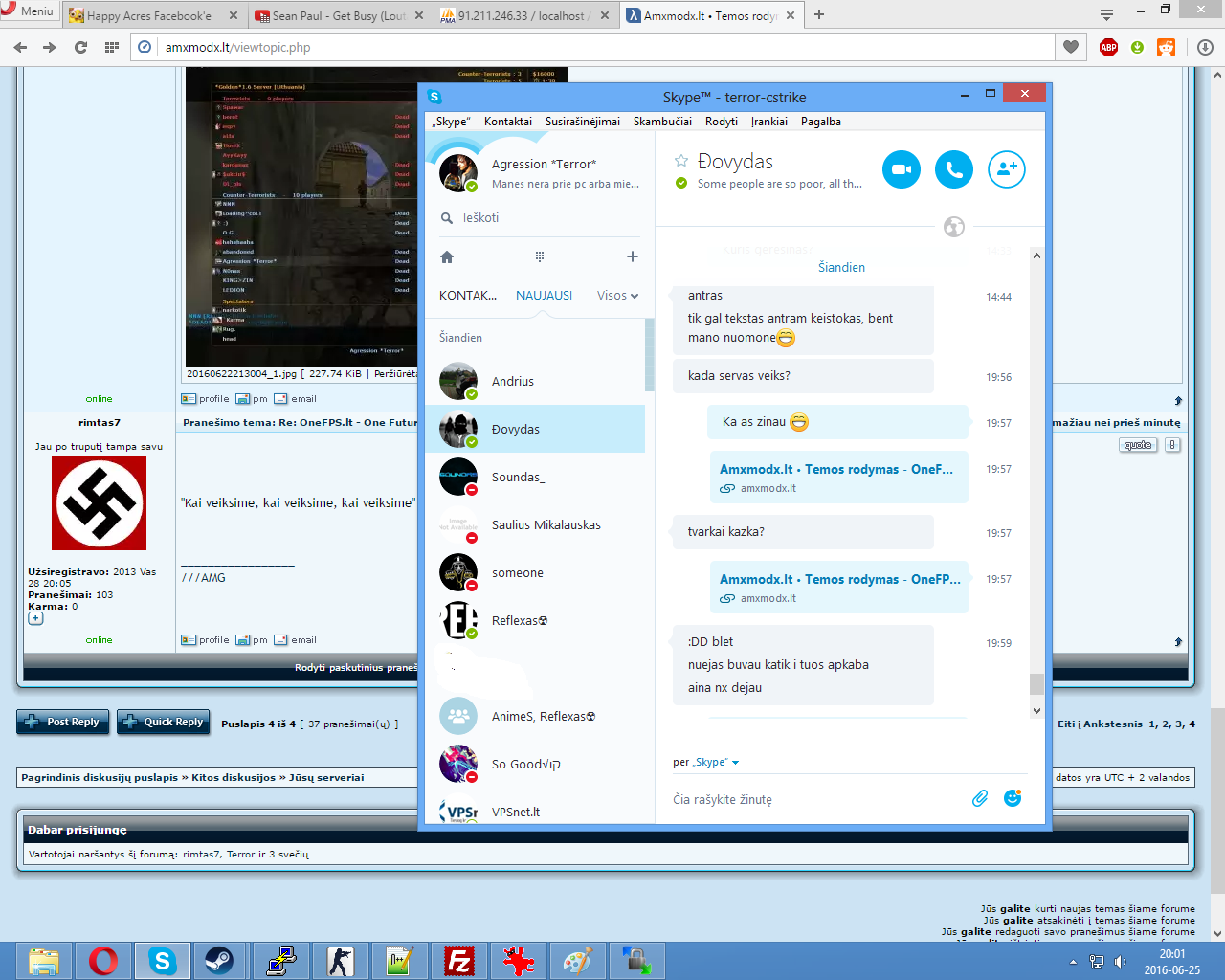Click the globe icon above the chat
Image resolution: width=1225 pixels, height=980 pixels.
click(x=953, y=227)
